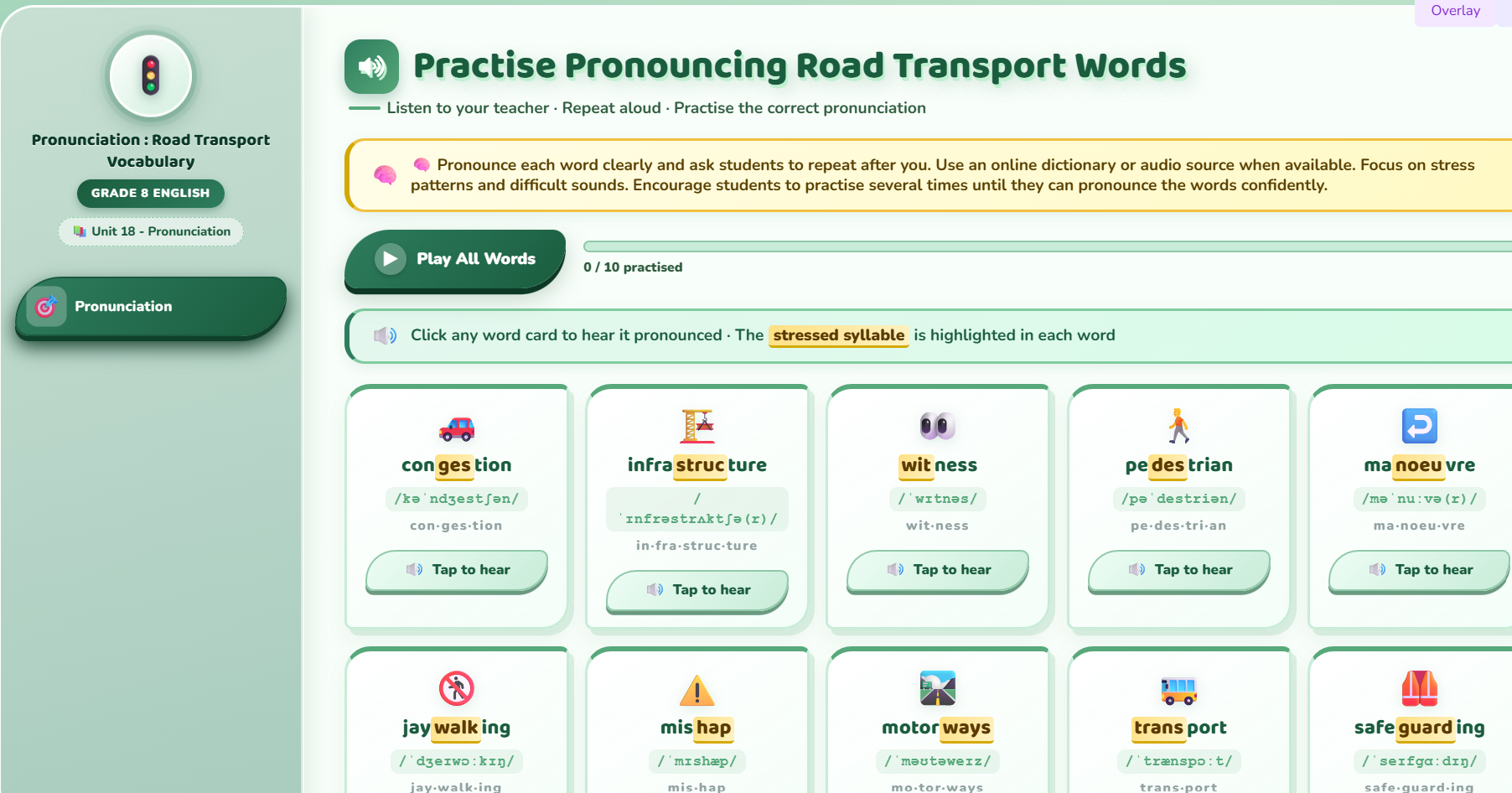1512x793 pixels.
Task: Click the syllable breakdown con·ges·tion
Action: (457, 526)
